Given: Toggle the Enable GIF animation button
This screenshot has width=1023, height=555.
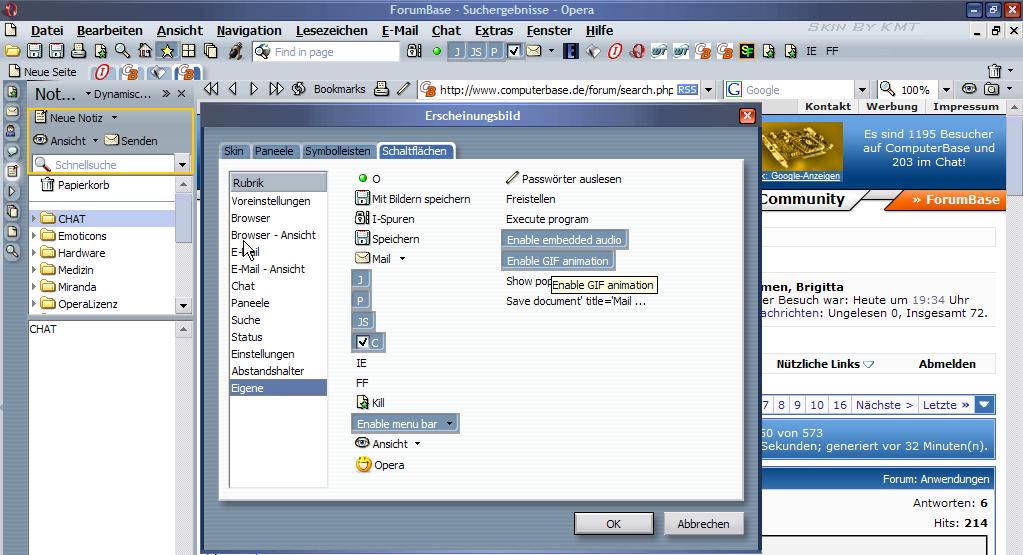Looking at the screenshot, I should pos(557,261).
